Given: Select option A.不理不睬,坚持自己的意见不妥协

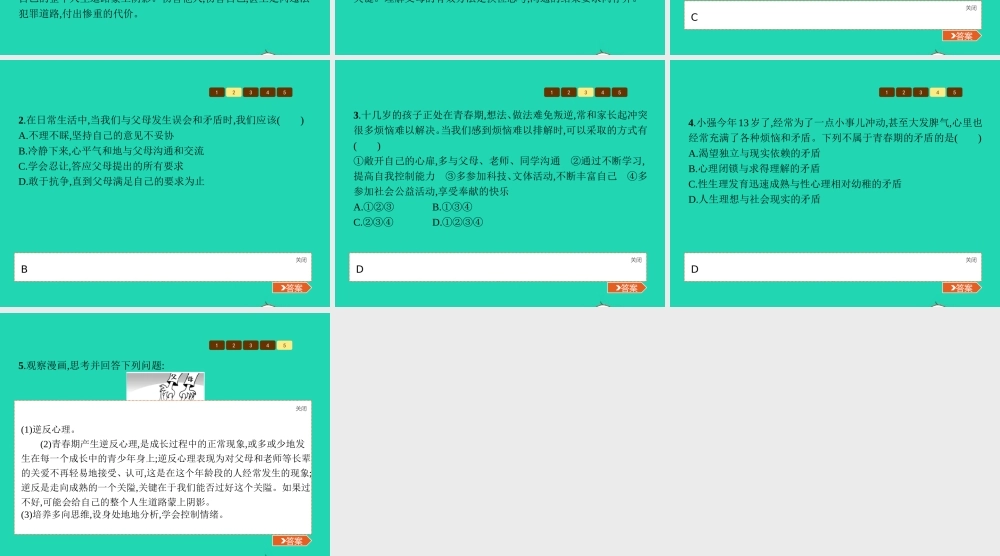Looking at the screenshot, I should (96, 136).
